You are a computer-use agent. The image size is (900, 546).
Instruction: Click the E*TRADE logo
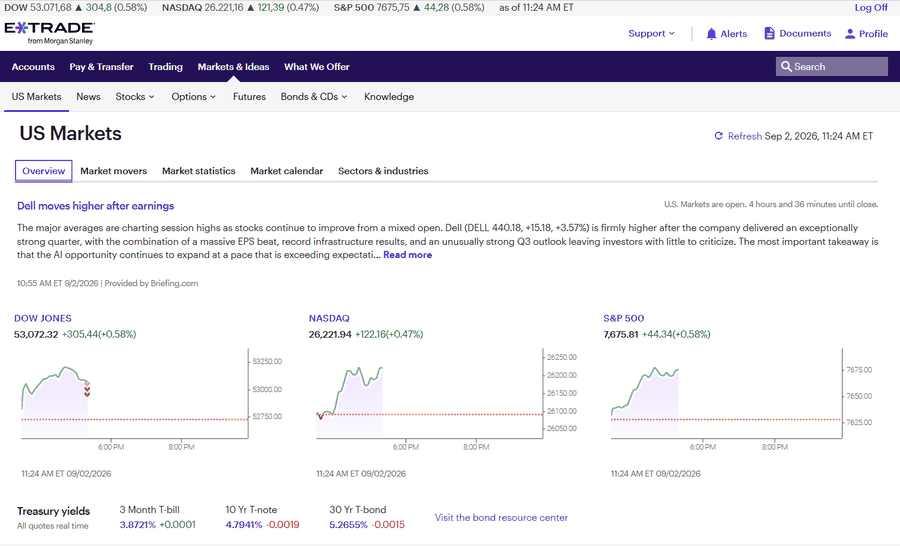click(49, 33)
